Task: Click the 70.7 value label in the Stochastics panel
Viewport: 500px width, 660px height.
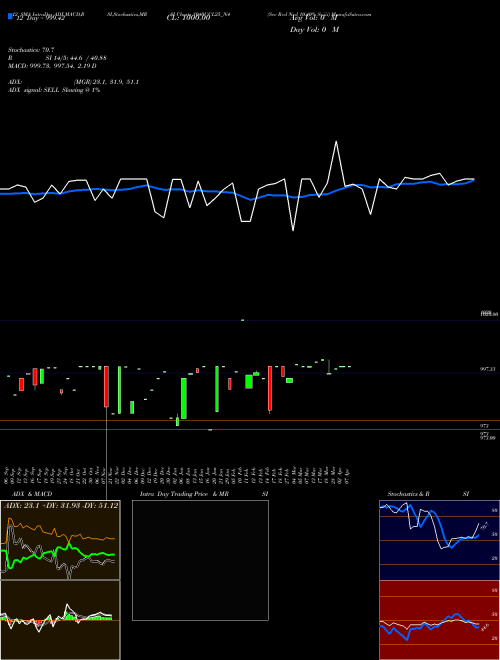Action: [x=484, y=526]
